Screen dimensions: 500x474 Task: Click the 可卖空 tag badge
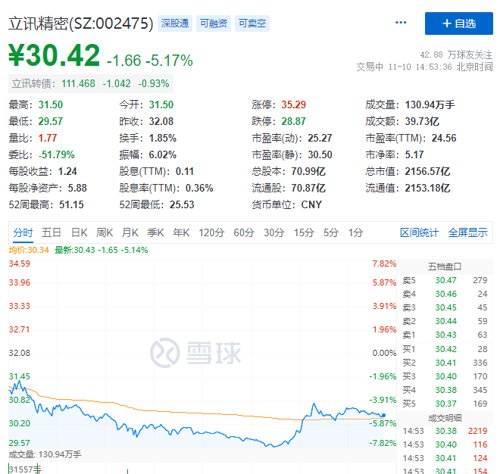[252, 23]
